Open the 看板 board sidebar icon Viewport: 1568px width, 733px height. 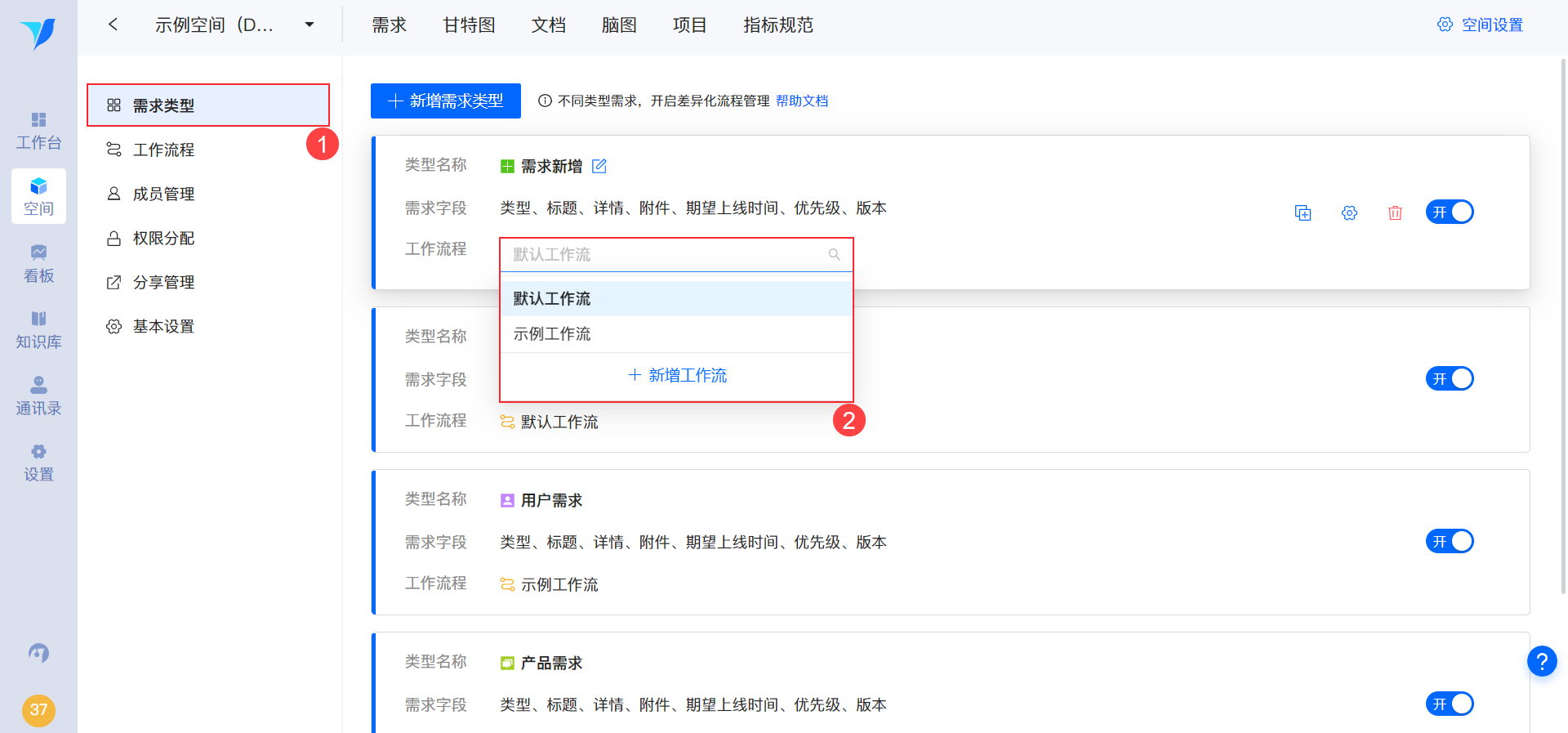tap(38, 264)
